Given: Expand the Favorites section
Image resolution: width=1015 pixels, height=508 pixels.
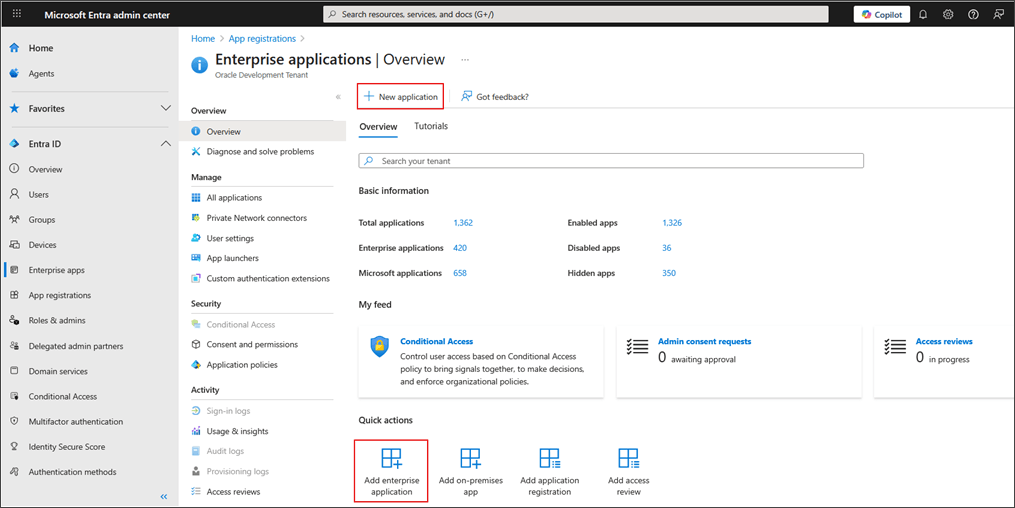Looking at the screenshot, I should click(x=166, y=108).
